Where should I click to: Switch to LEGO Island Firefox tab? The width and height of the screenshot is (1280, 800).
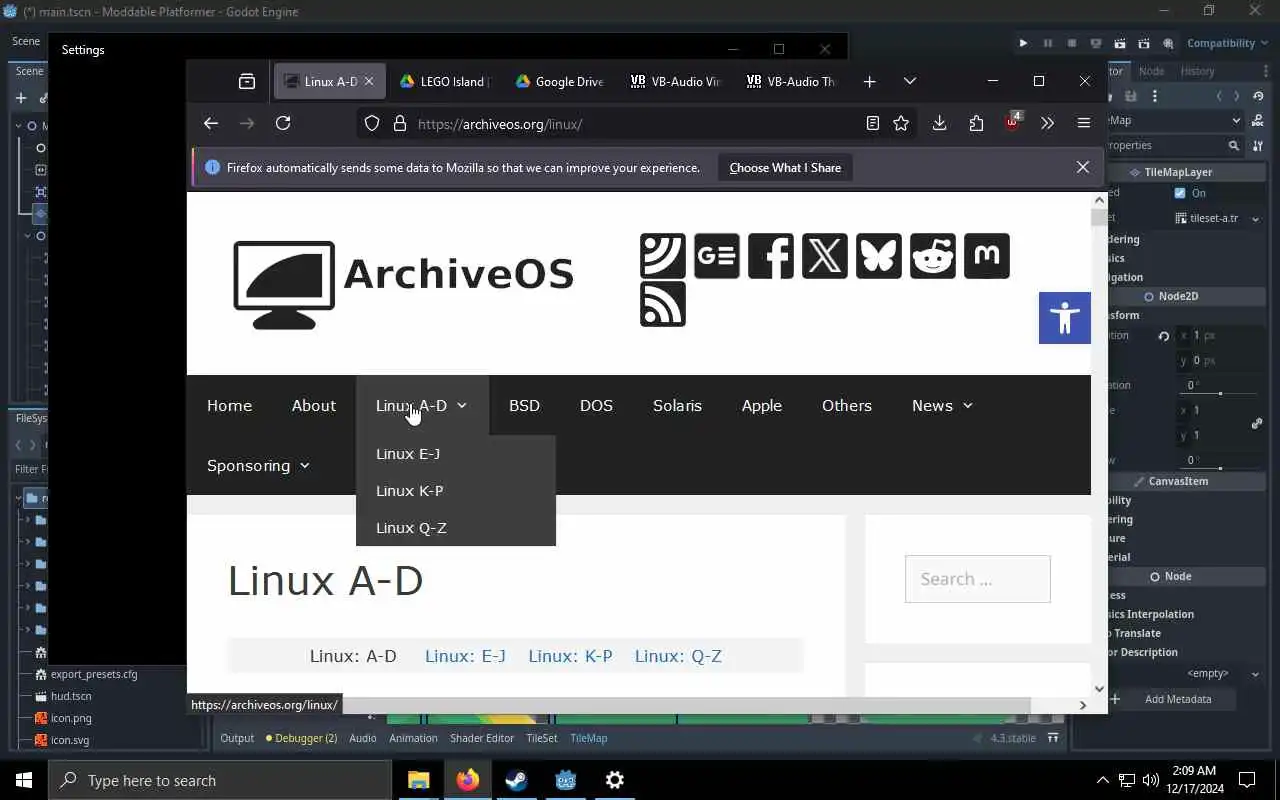444,82
